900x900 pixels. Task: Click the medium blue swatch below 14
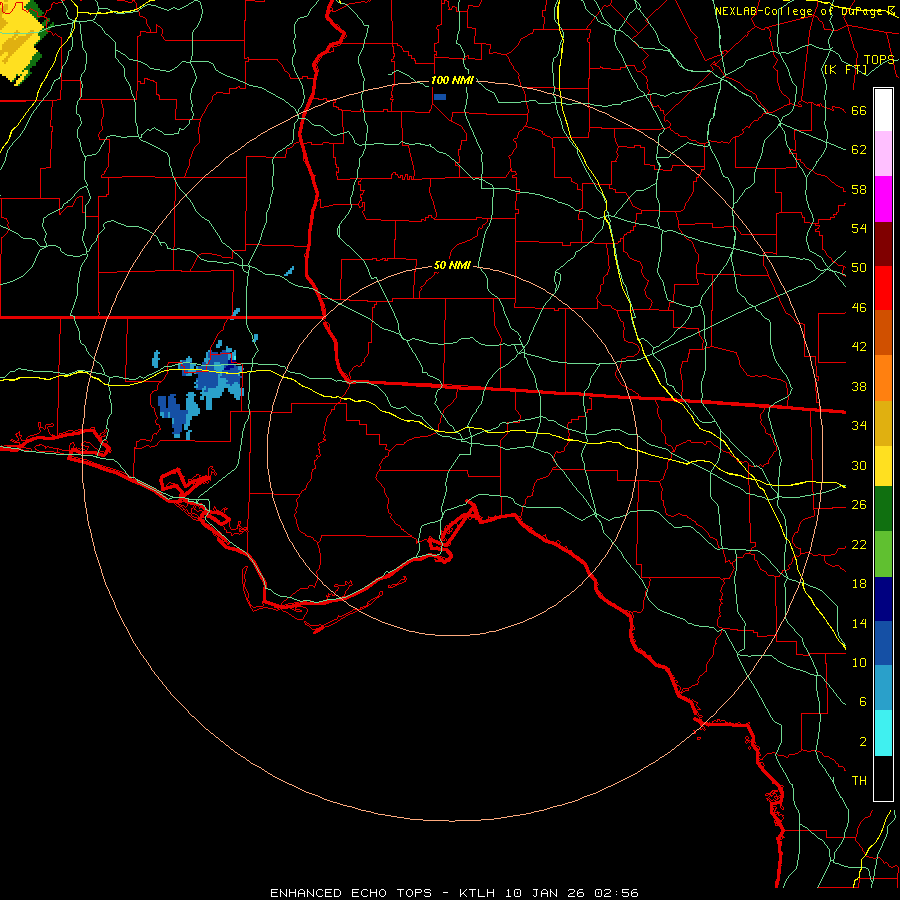point(883,643)
